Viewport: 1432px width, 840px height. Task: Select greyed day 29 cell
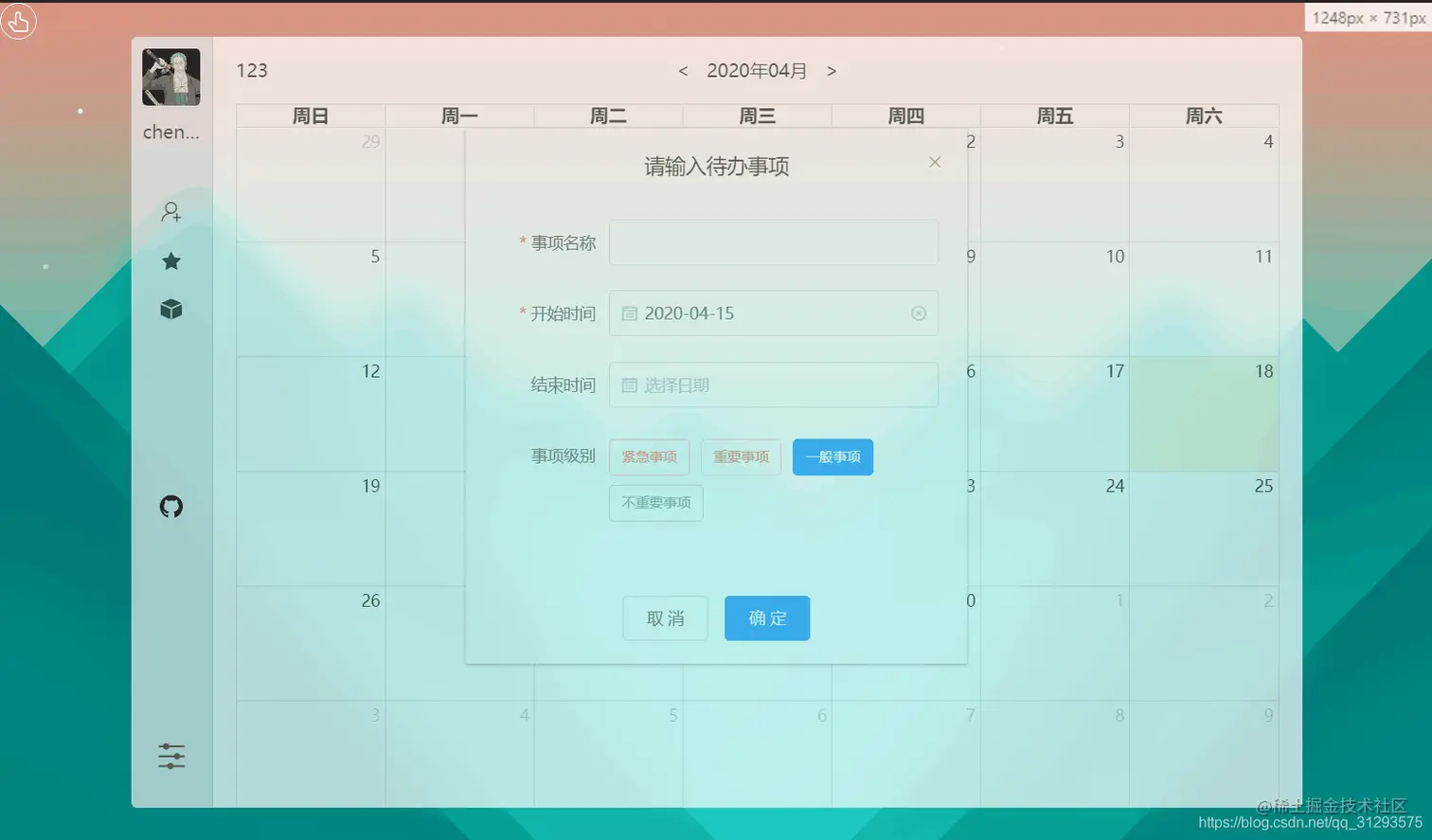(x=311, y=185)
